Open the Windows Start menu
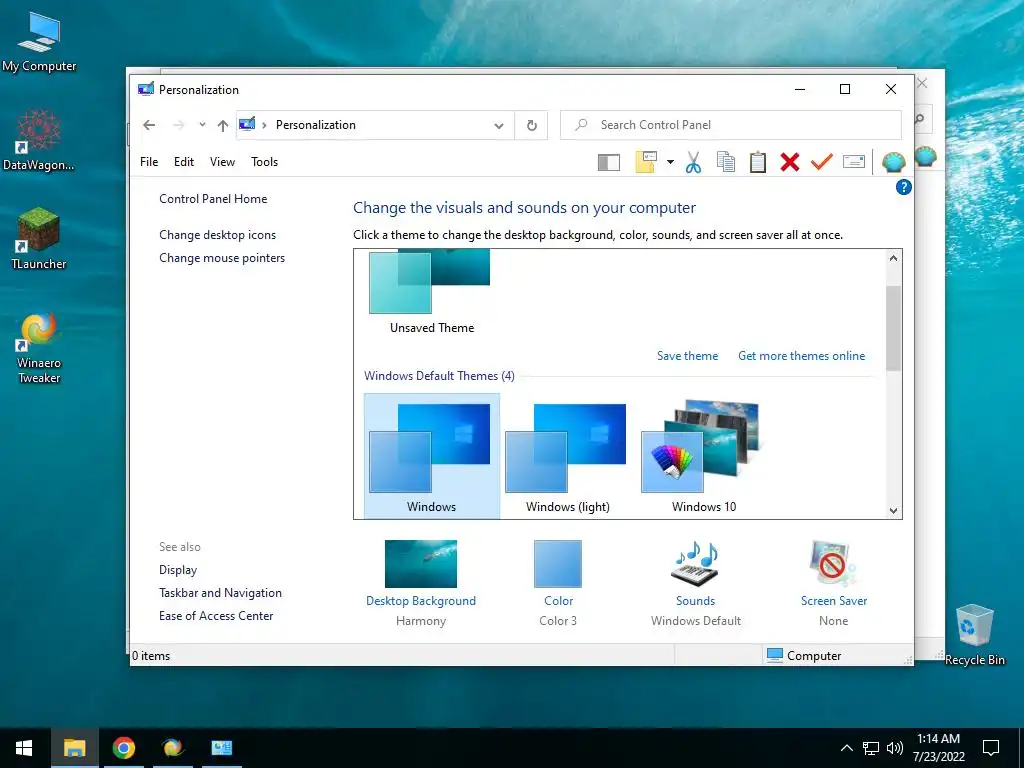This screenshot has height=768, width=1024. [x=24, y=748]
